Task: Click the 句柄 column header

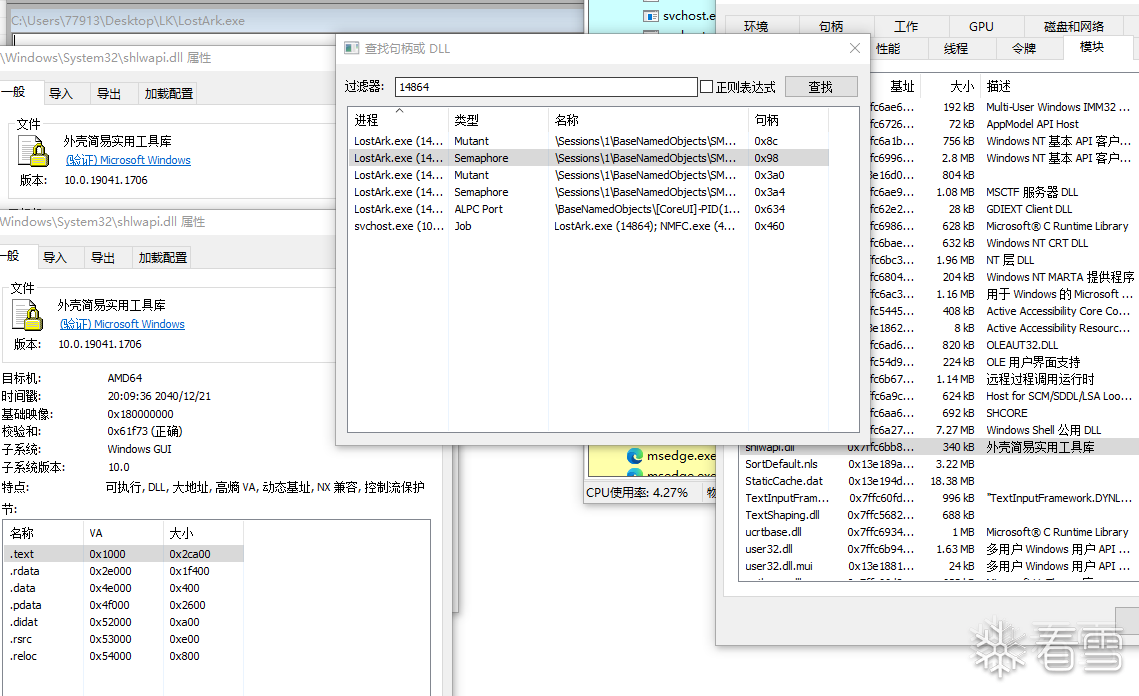Action: click(789, 120)
